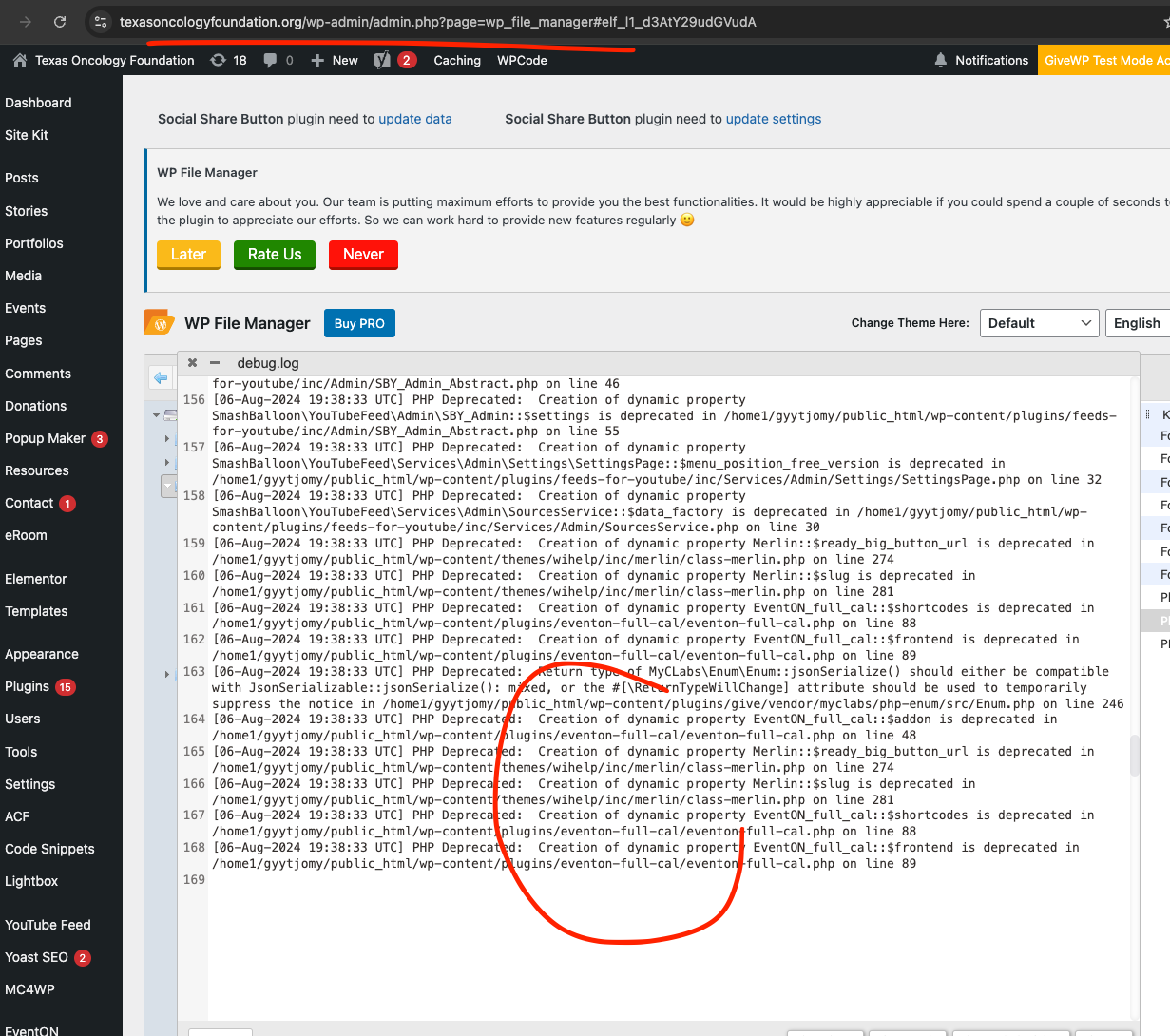Follow the update settings link
1170x1036 pixels.
(774, 119)
